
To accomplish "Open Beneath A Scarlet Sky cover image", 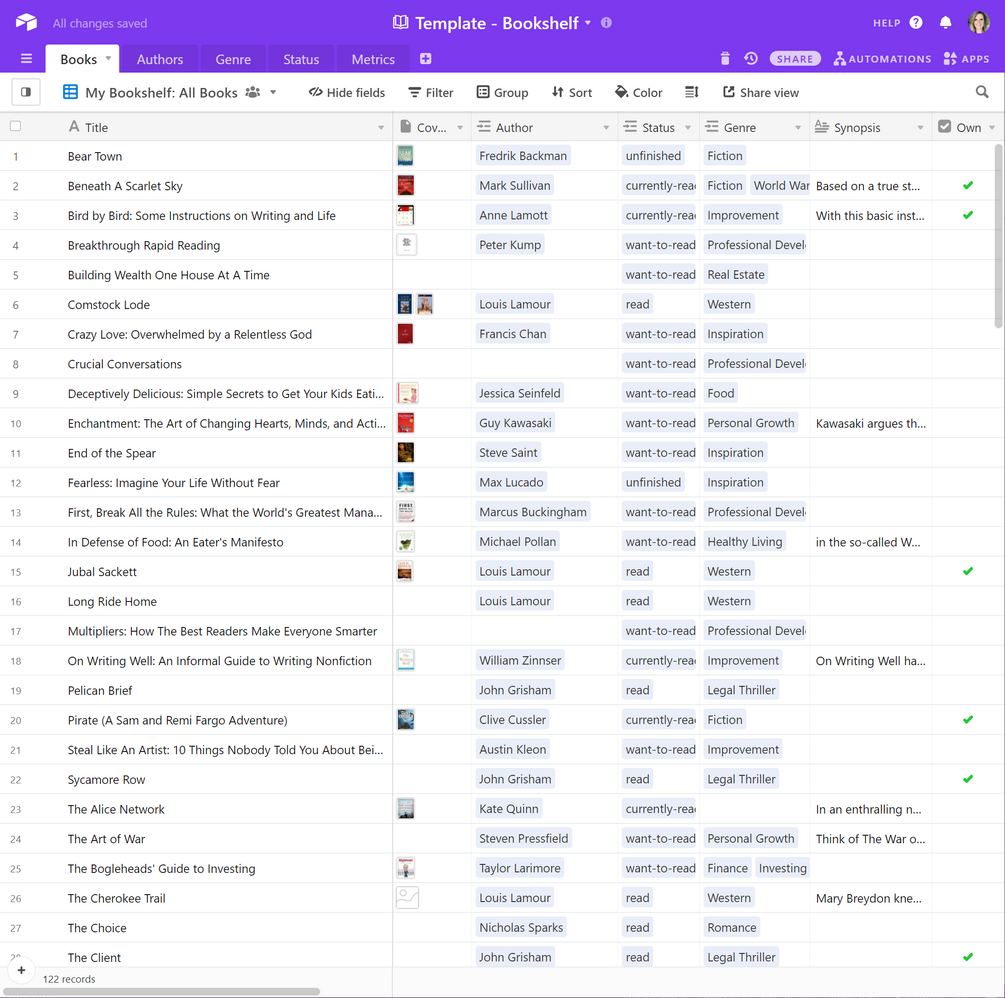I will (405, 186).
